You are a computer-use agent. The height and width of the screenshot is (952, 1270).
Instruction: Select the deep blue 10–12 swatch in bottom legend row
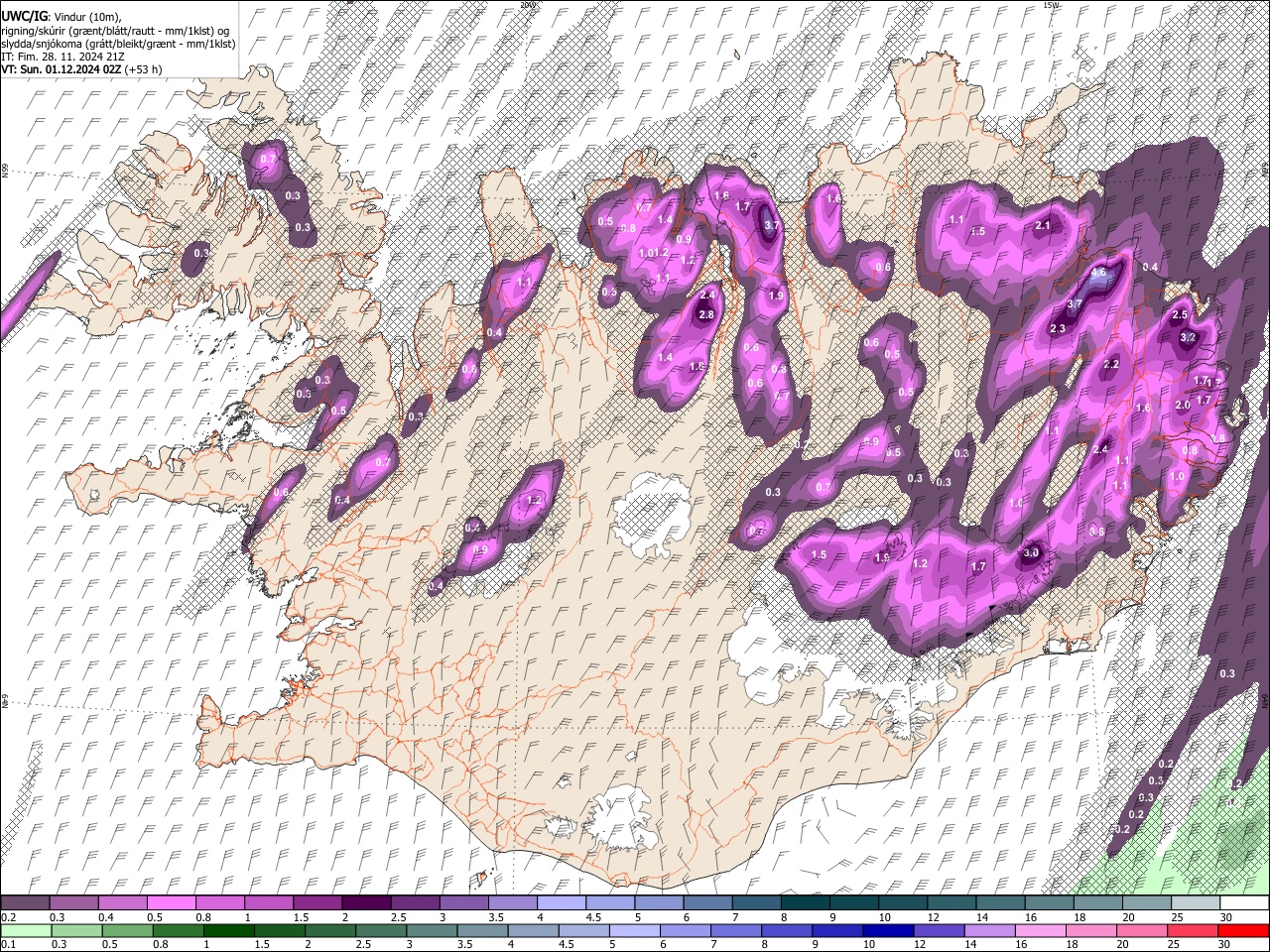click(x=887, y=931)
